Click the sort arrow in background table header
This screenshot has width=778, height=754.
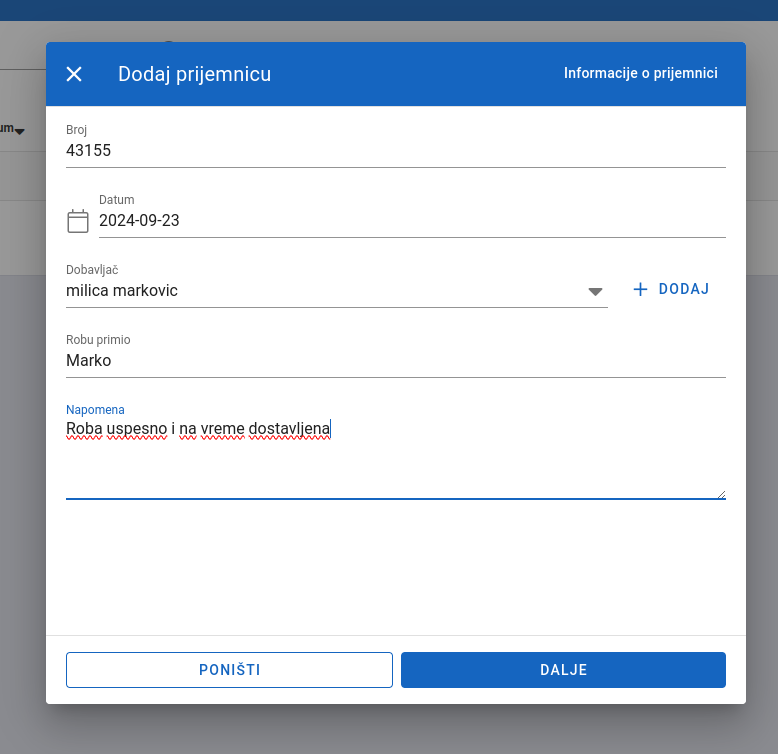19,131
